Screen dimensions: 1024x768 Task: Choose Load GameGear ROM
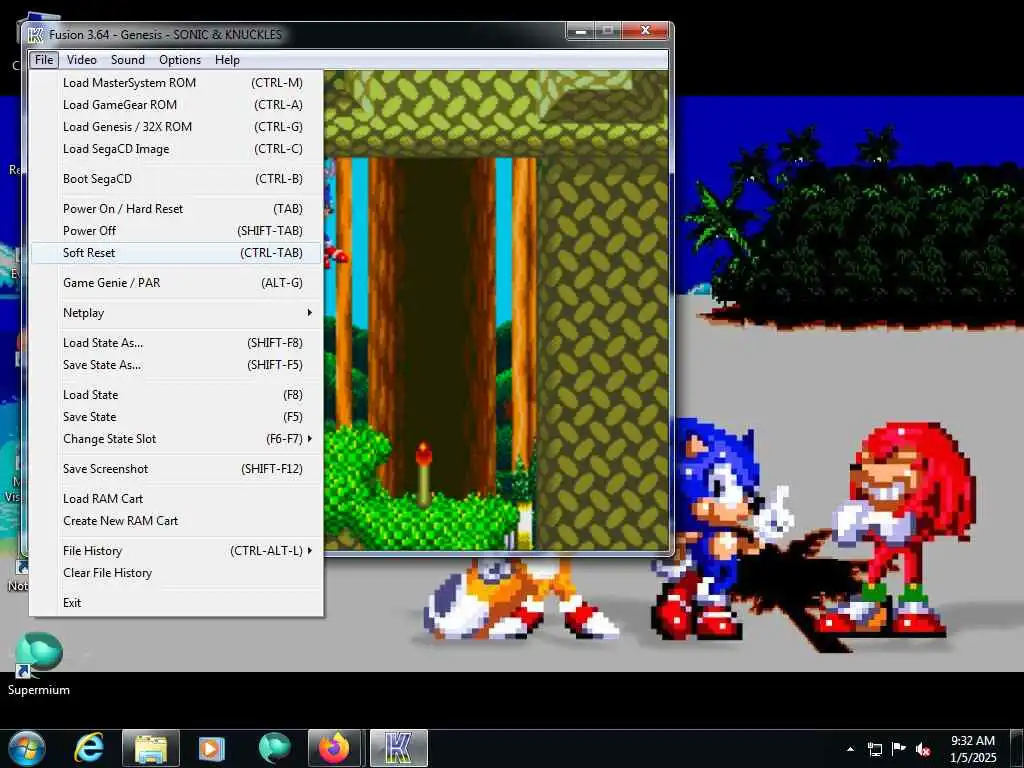(x=176, y=105)
